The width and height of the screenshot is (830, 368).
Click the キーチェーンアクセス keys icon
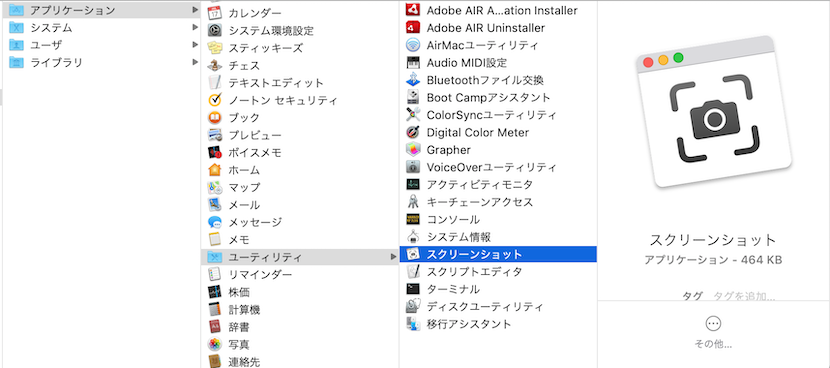413,202
